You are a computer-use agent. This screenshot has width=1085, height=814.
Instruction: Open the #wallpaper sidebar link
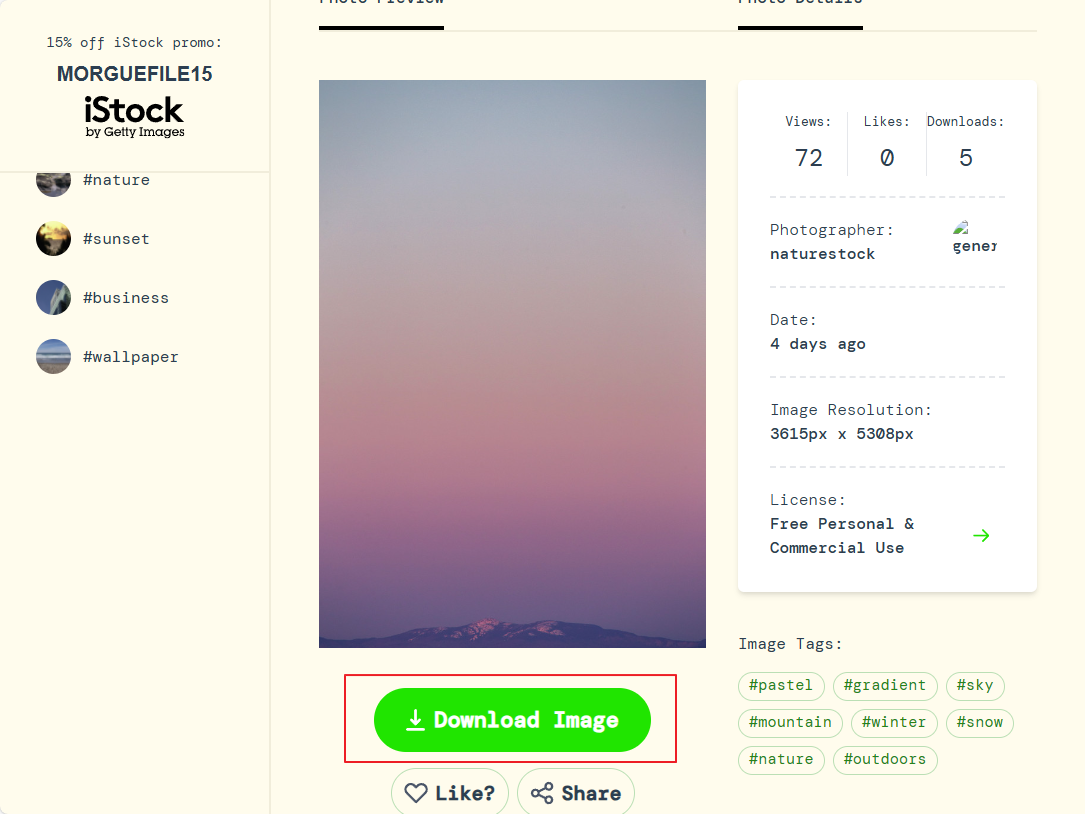pyautogui.click(x=131, y=357)
